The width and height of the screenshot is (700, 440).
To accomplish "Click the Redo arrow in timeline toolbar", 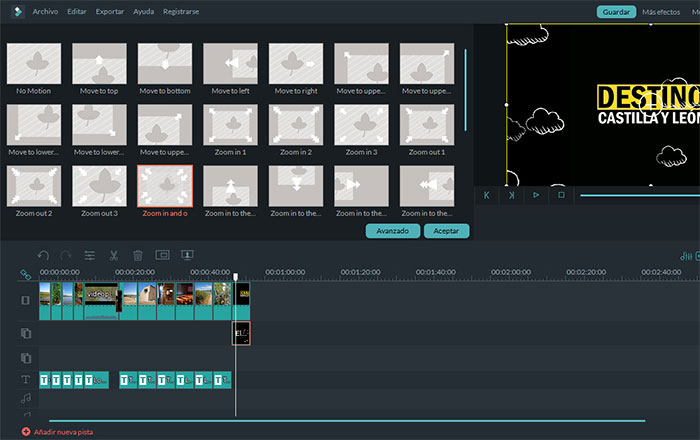I will pyautogui.click(x=66, y=255).
